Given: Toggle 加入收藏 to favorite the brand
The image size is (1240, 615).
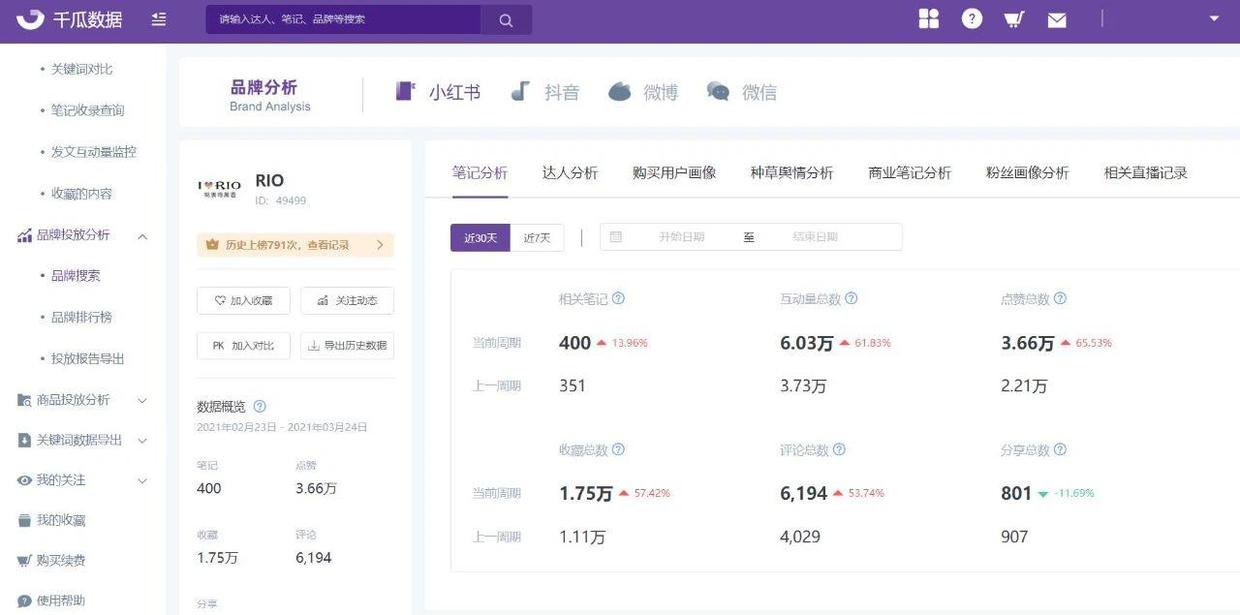Looking at the screenshot, I should [243, 300].
